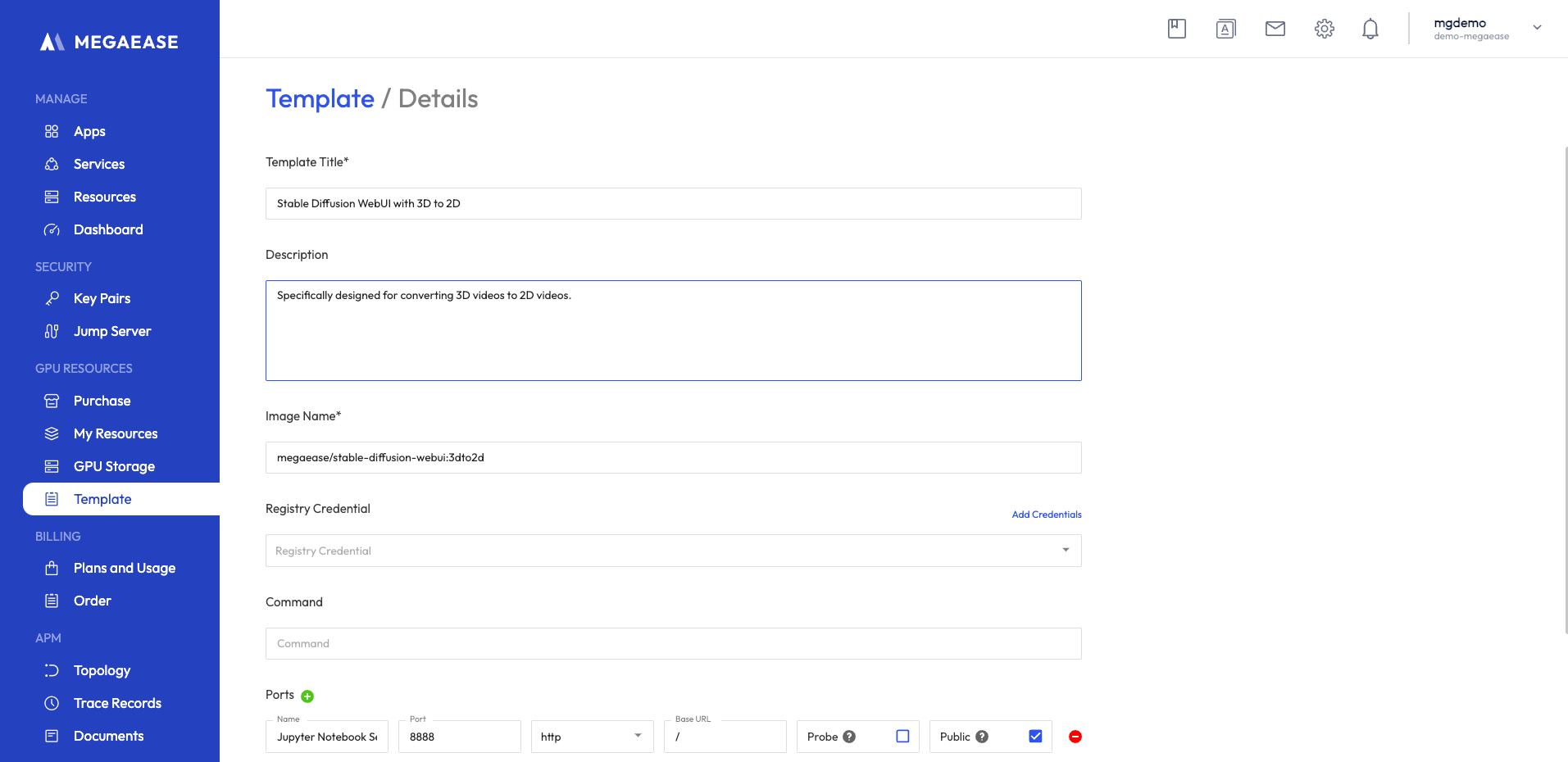Open Key Pairs in the sidebar
This screenshot has height=762, width=1568.
tap(102, 298)
